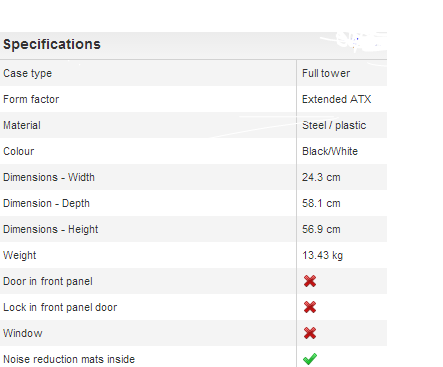
Task: Click the Specifications heading
Action: click(x=52, y=44)
